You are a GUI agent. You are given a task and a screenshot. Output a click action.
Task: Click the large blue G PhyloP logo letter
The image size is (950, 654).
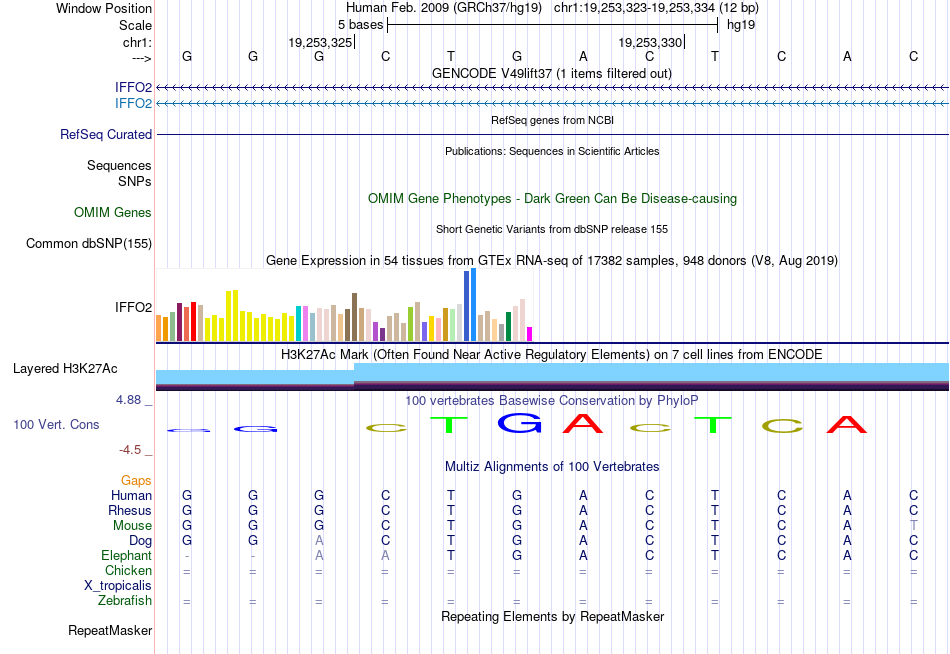click(x=519, y=422)
